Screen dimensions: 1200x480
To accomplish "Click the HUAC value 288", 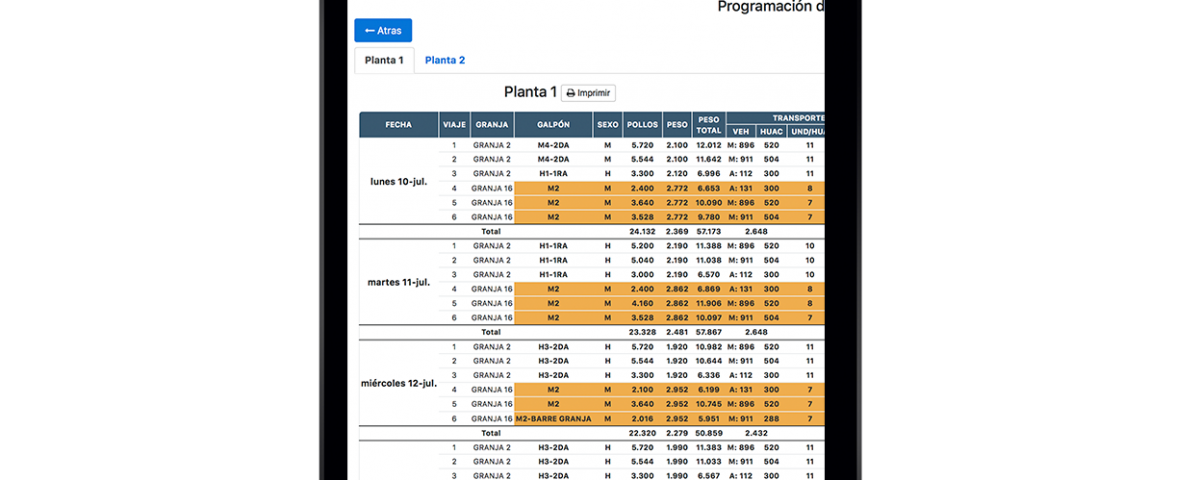I will pos(771,418).
